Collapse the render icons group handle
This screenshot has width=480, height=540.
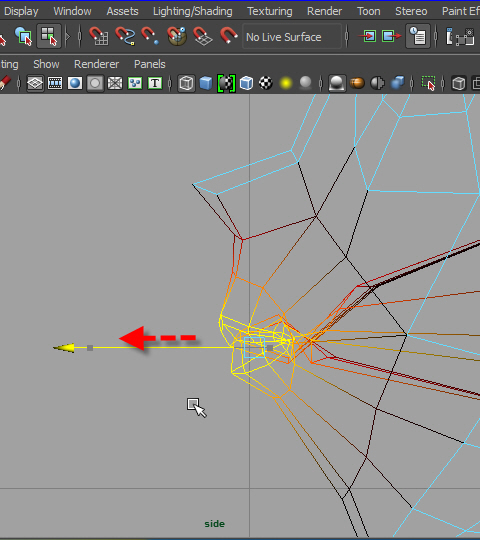point(436,36)
